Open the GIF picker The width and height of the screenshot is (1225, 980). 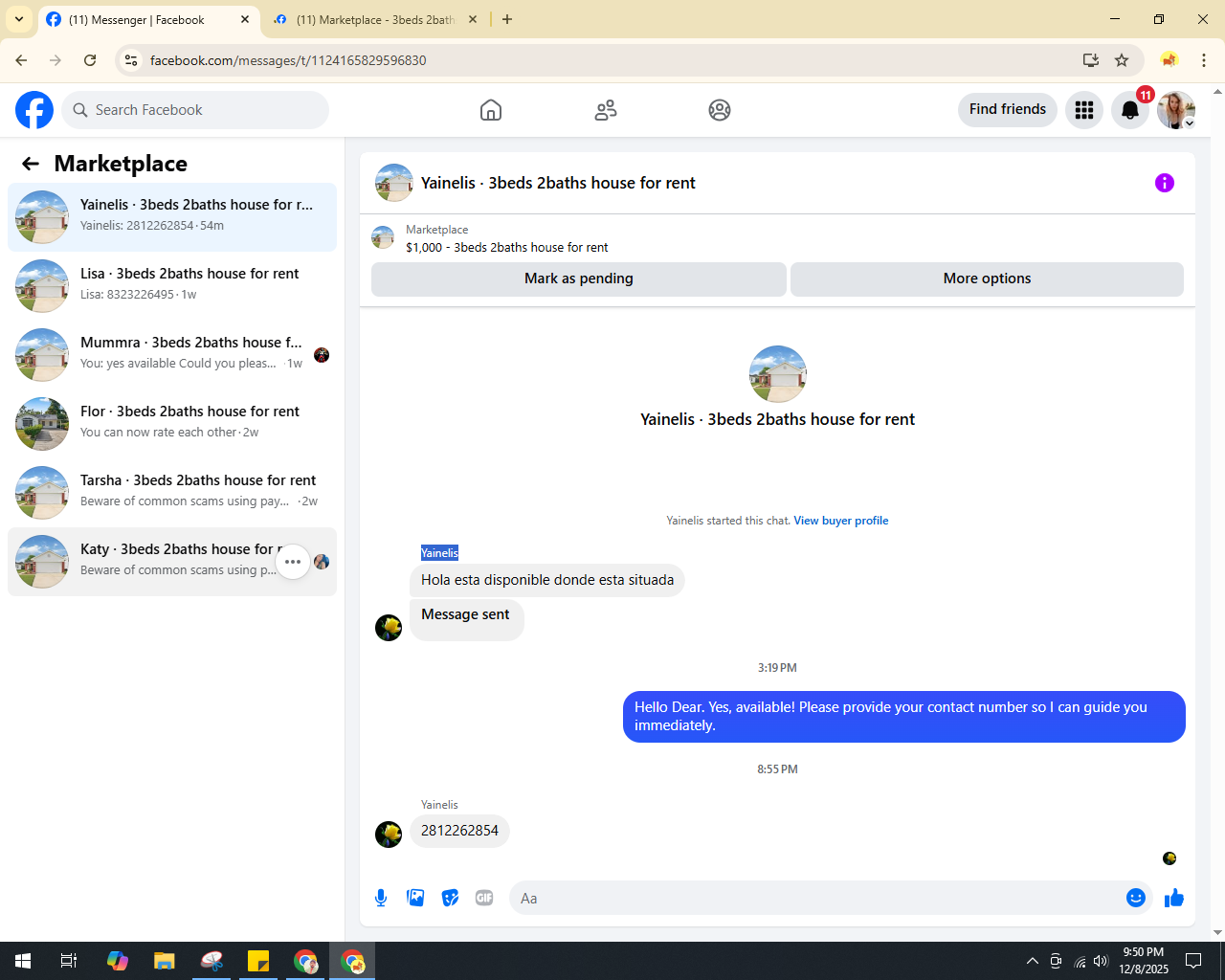point(484,898)
